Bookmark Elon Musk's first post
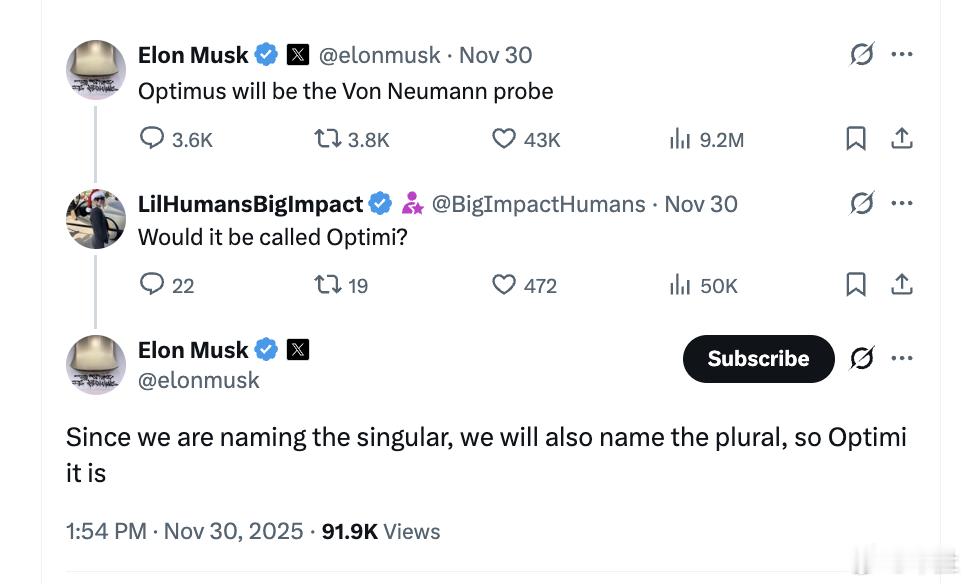The width and height of the screenshot is (968, 584). tap(856, 139)
